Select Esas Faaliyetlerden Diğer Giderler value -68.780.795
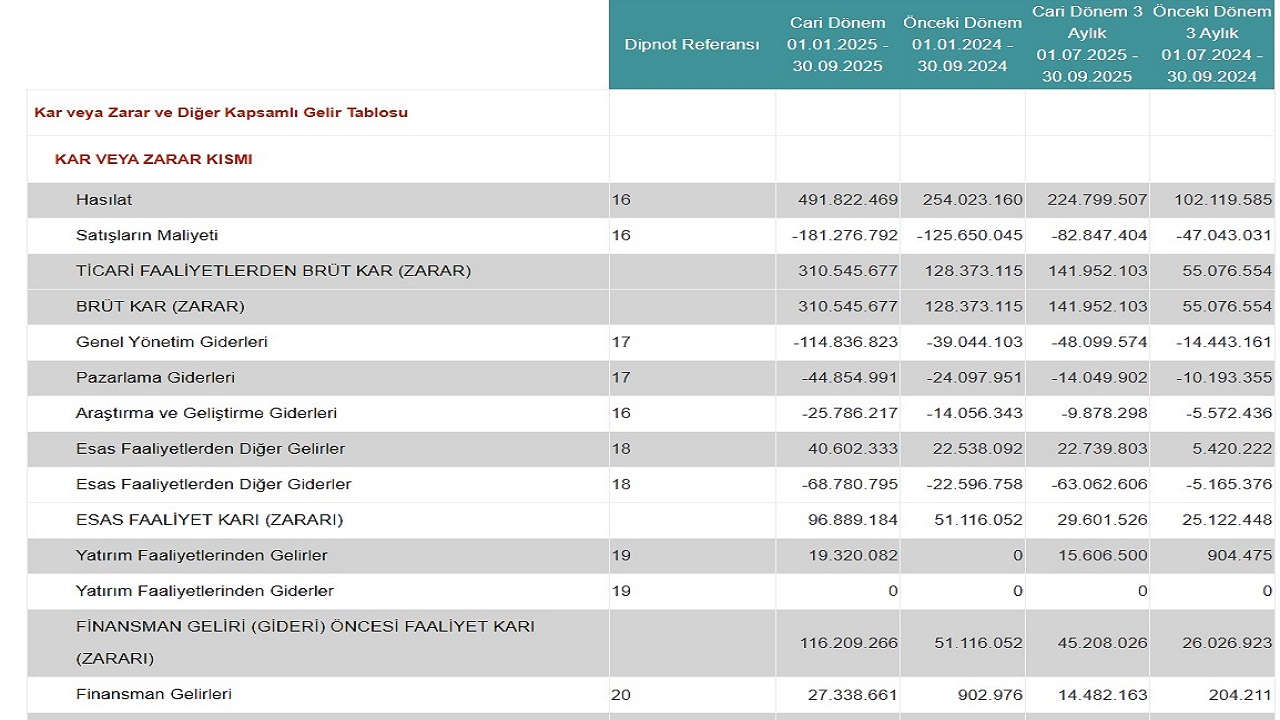This screenshot has height=720, width=1280. point(849,485)
